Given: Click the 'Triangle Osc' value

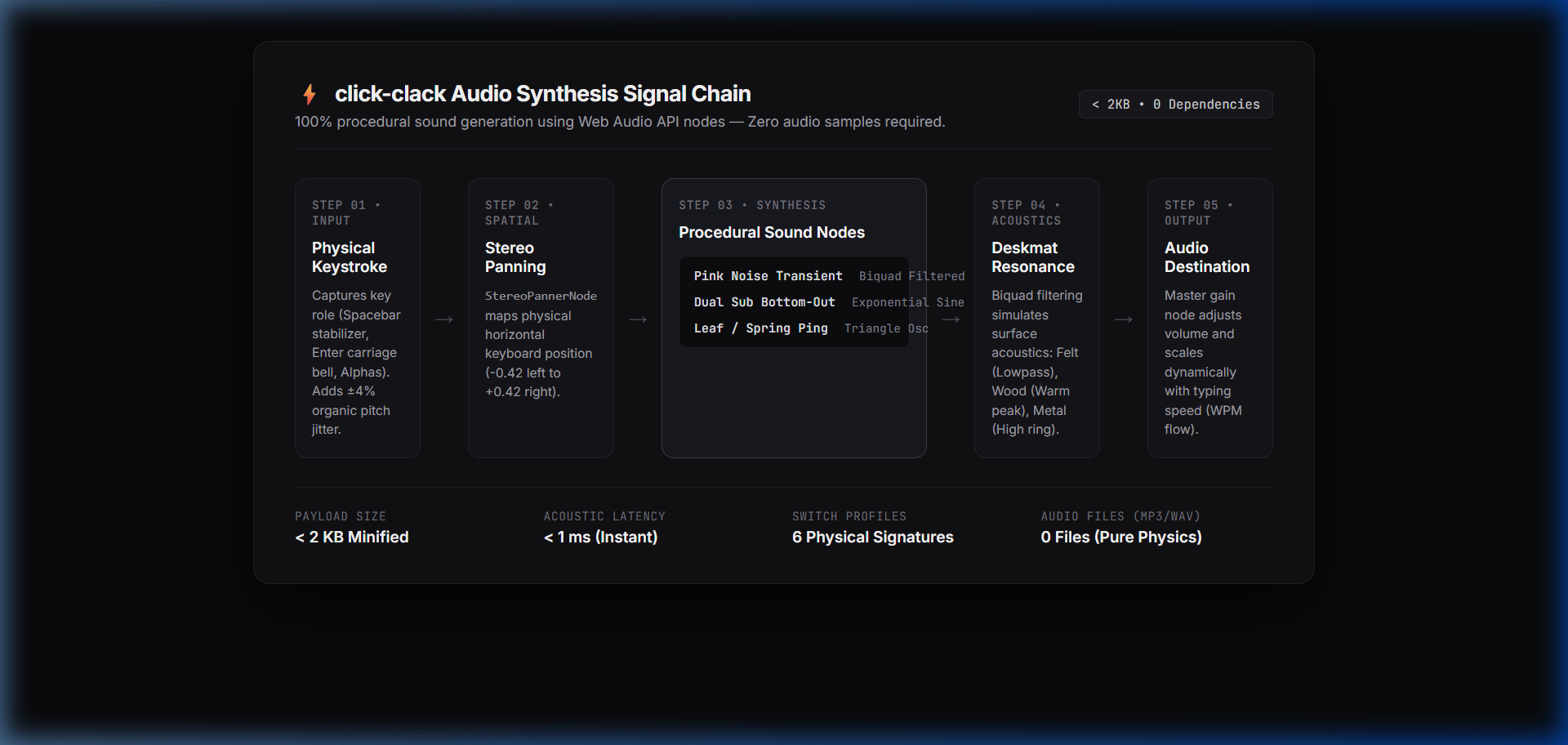Looking at the screenshot, I should pos(886,329).
